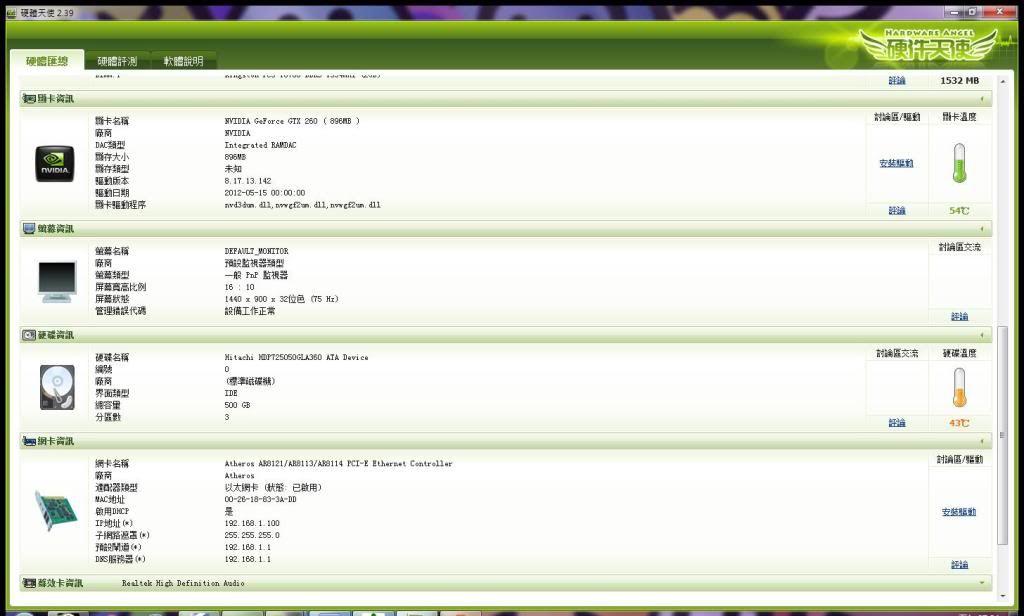
Task: Collapse the graphics card info section
Action: coord(983,100)
